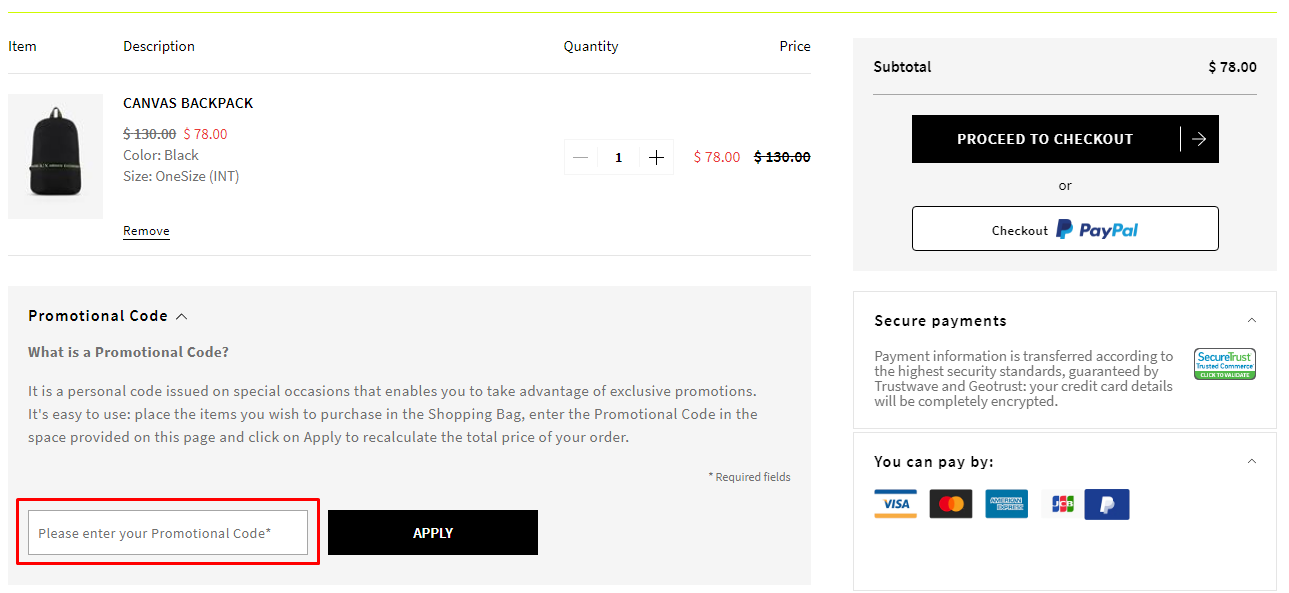Click the Description column header
This screenshot has height=593, width=1289.
(x=158, y=46)
